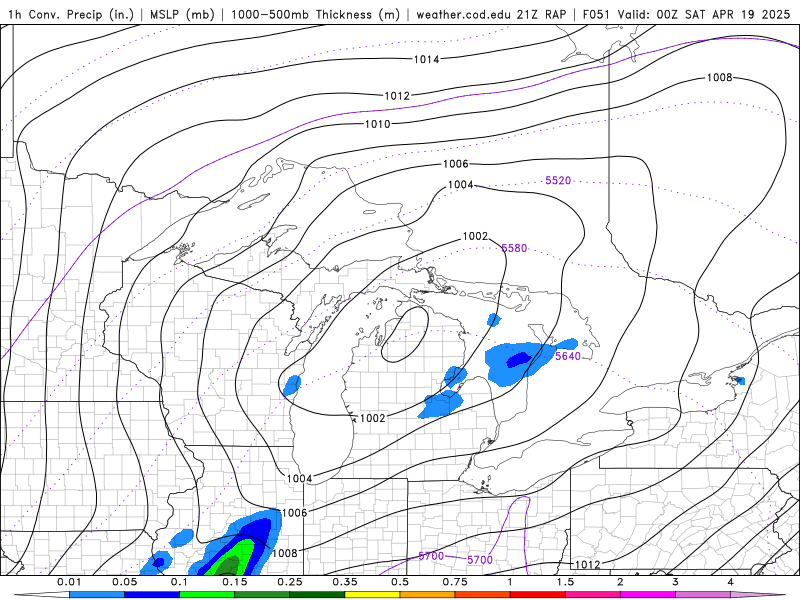The width and height of the screenshot is (800, 600).
Task: Click the 1010 isobar label
Action: (x=378, y=124)
